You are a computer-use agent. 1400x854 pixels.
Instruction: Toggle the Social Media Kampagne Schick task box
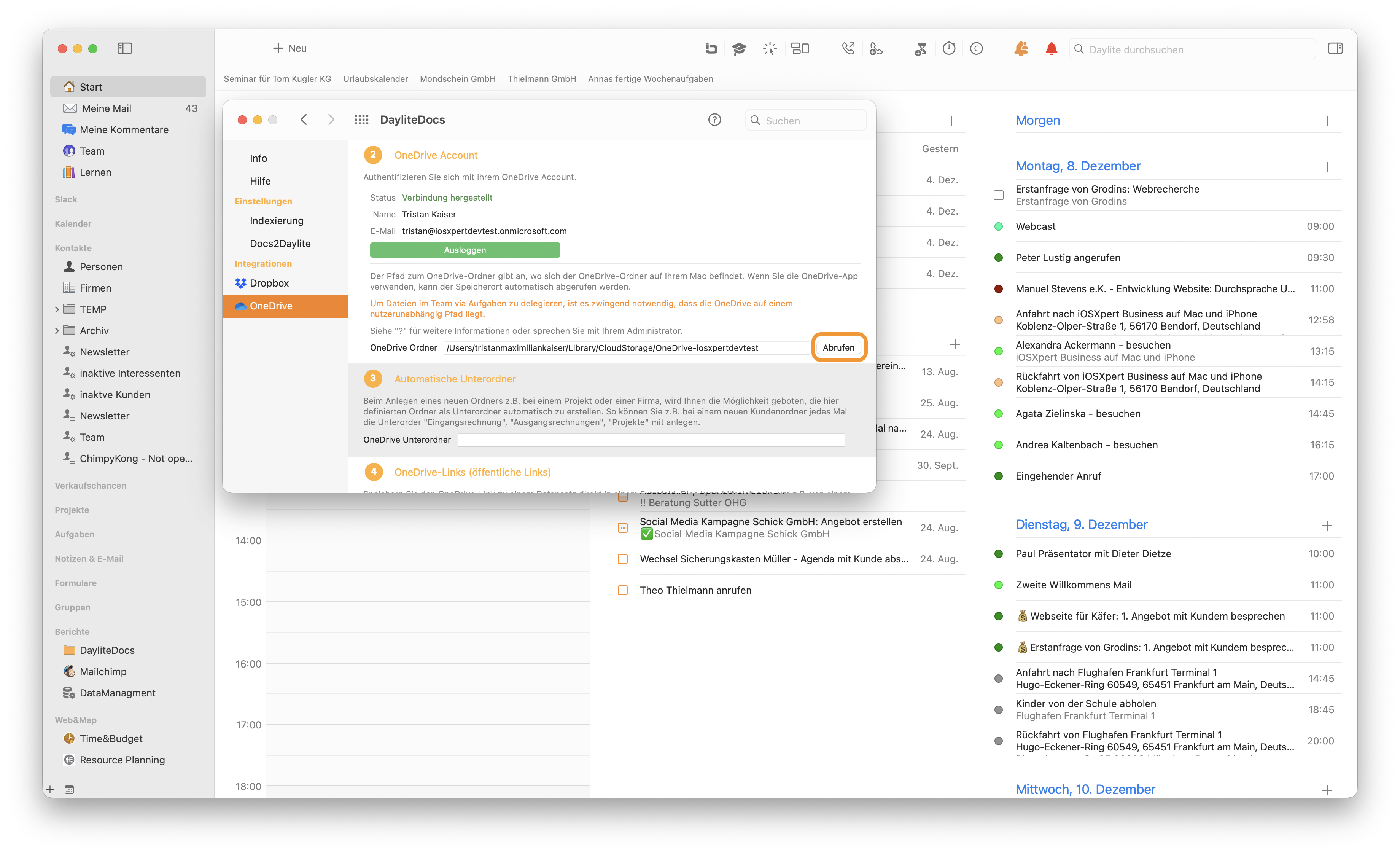point(623,528)
